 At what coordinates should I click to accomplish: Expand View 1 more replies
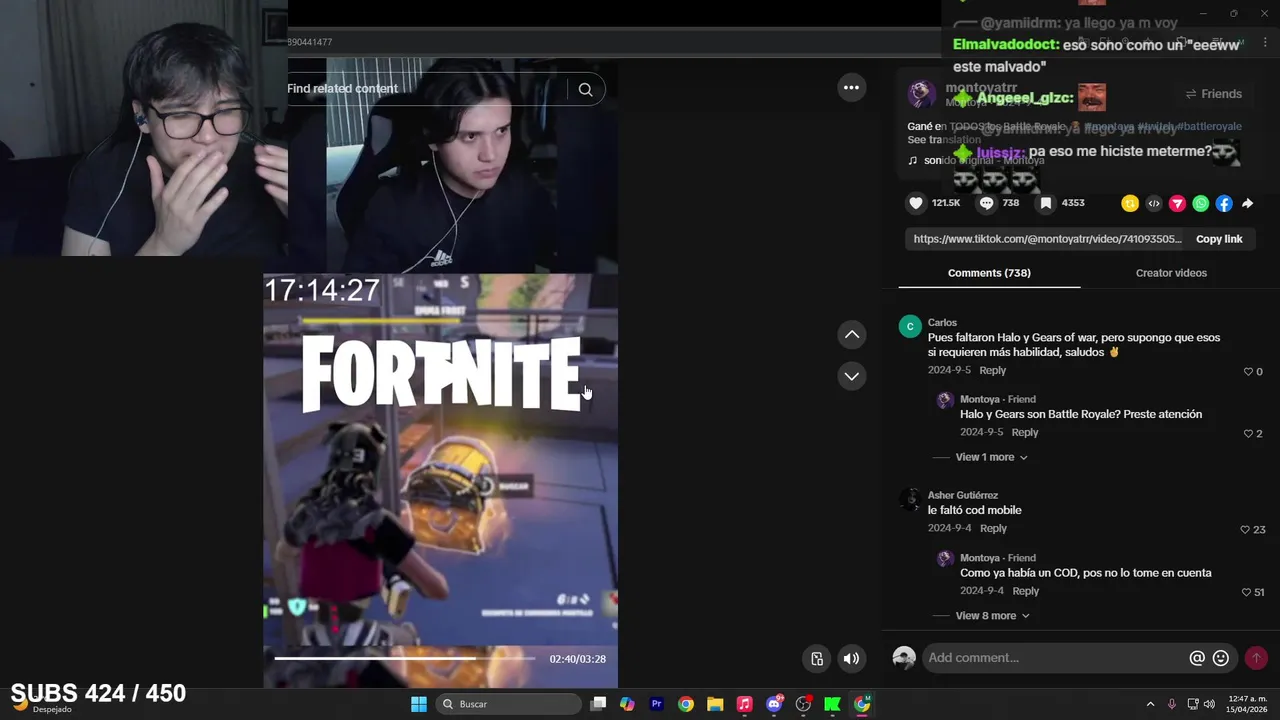pyautogui.click(x=991, y=457)
